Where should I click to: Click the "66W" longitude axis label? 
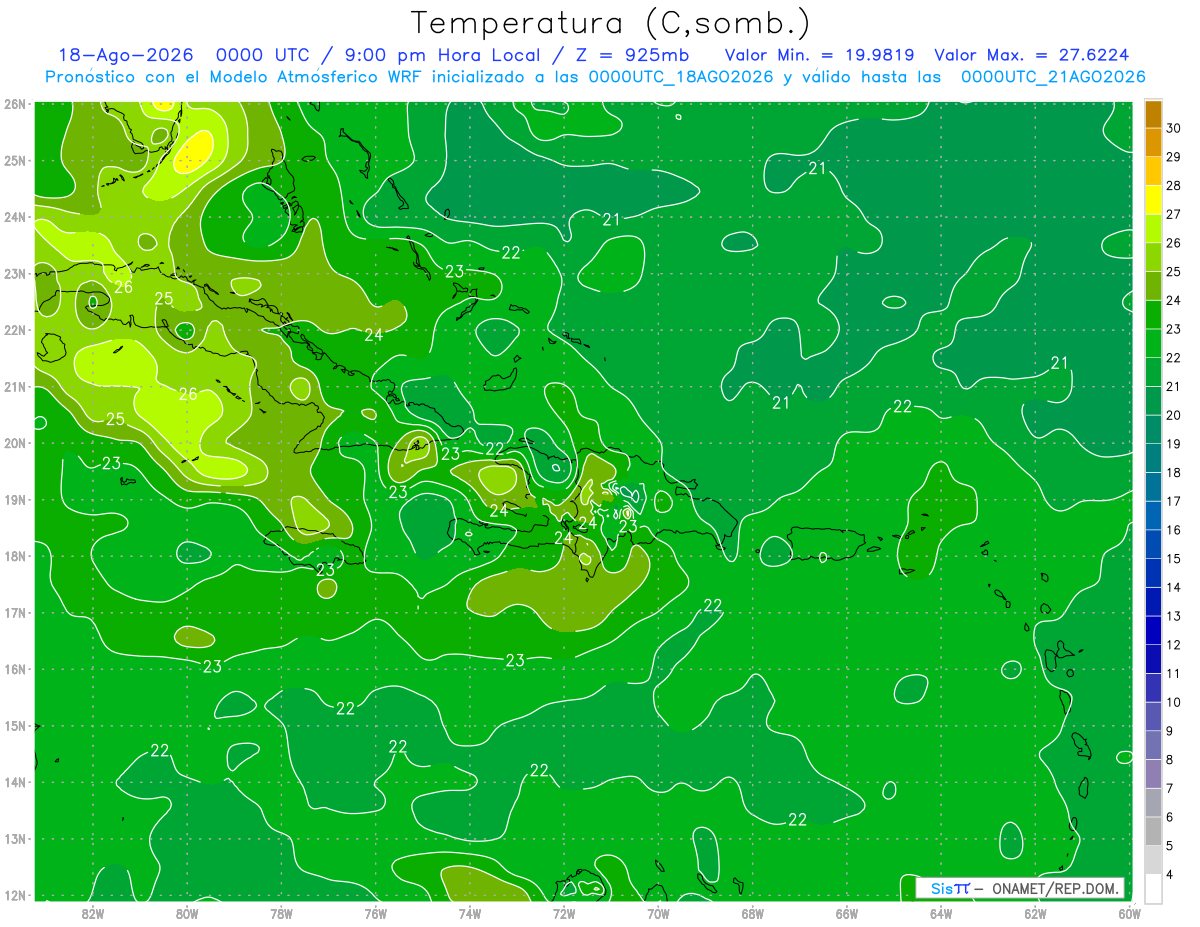pos(847,912)
